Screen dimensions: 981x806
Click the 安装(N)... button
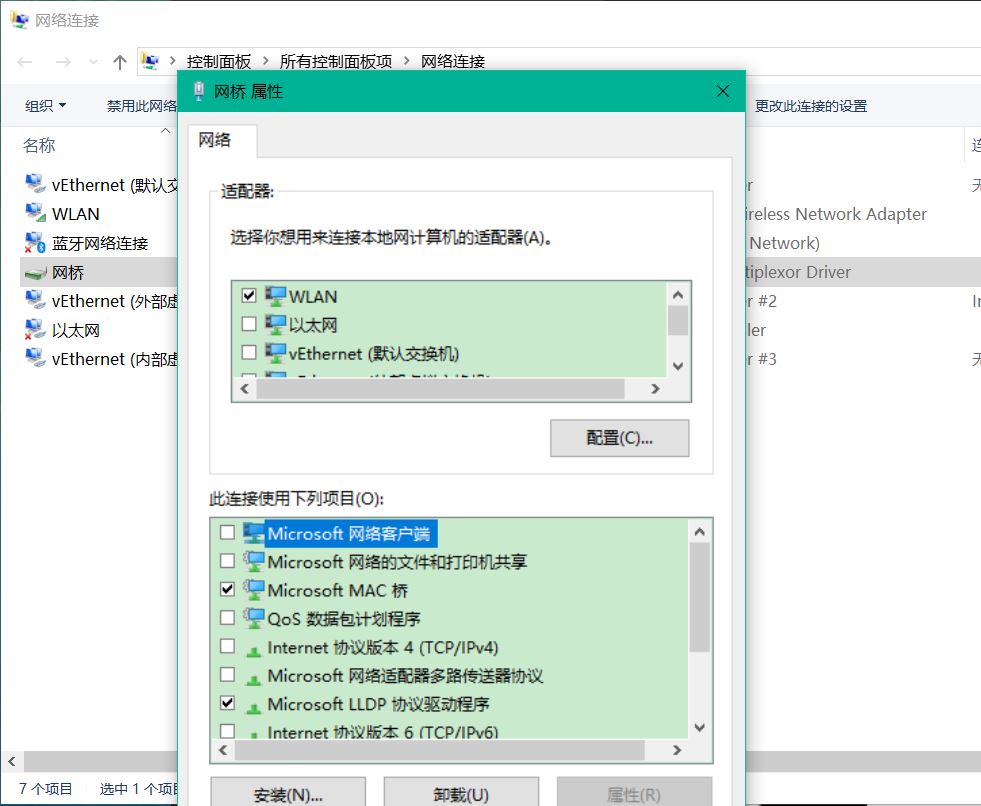point(288,793)
